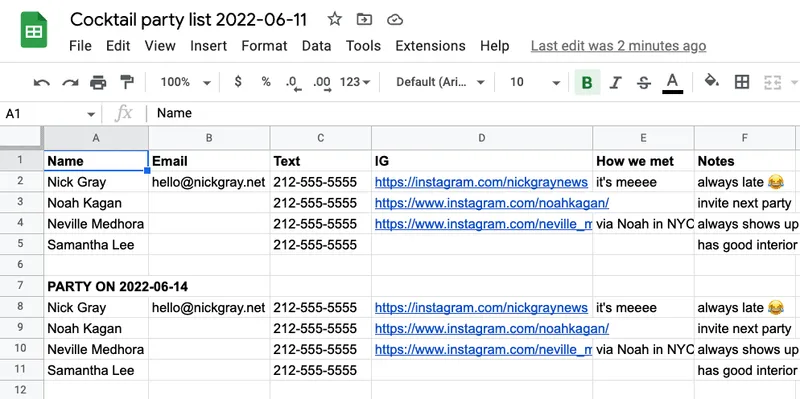Select phone number cell in row 11
Screen dimensions: 800x399
tap(321, 370)
